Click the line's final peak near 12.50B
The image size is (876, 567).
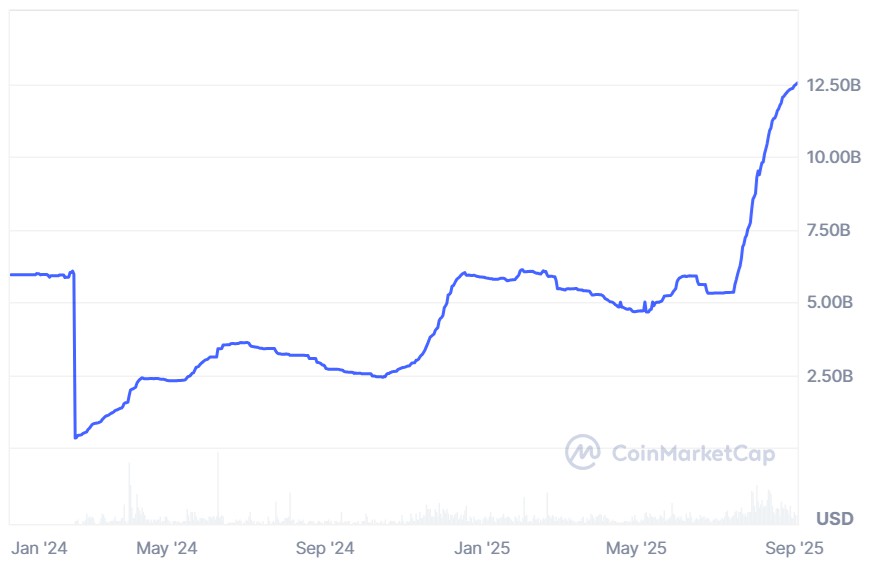click(x=795, y=84)
